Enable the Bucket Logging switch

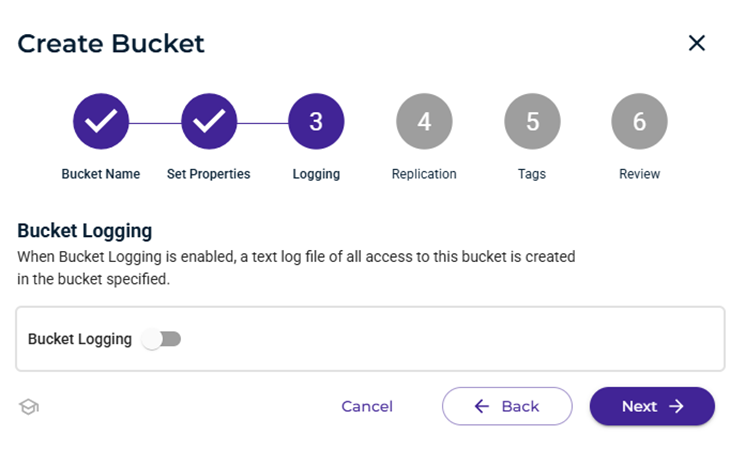pos(161,339)
